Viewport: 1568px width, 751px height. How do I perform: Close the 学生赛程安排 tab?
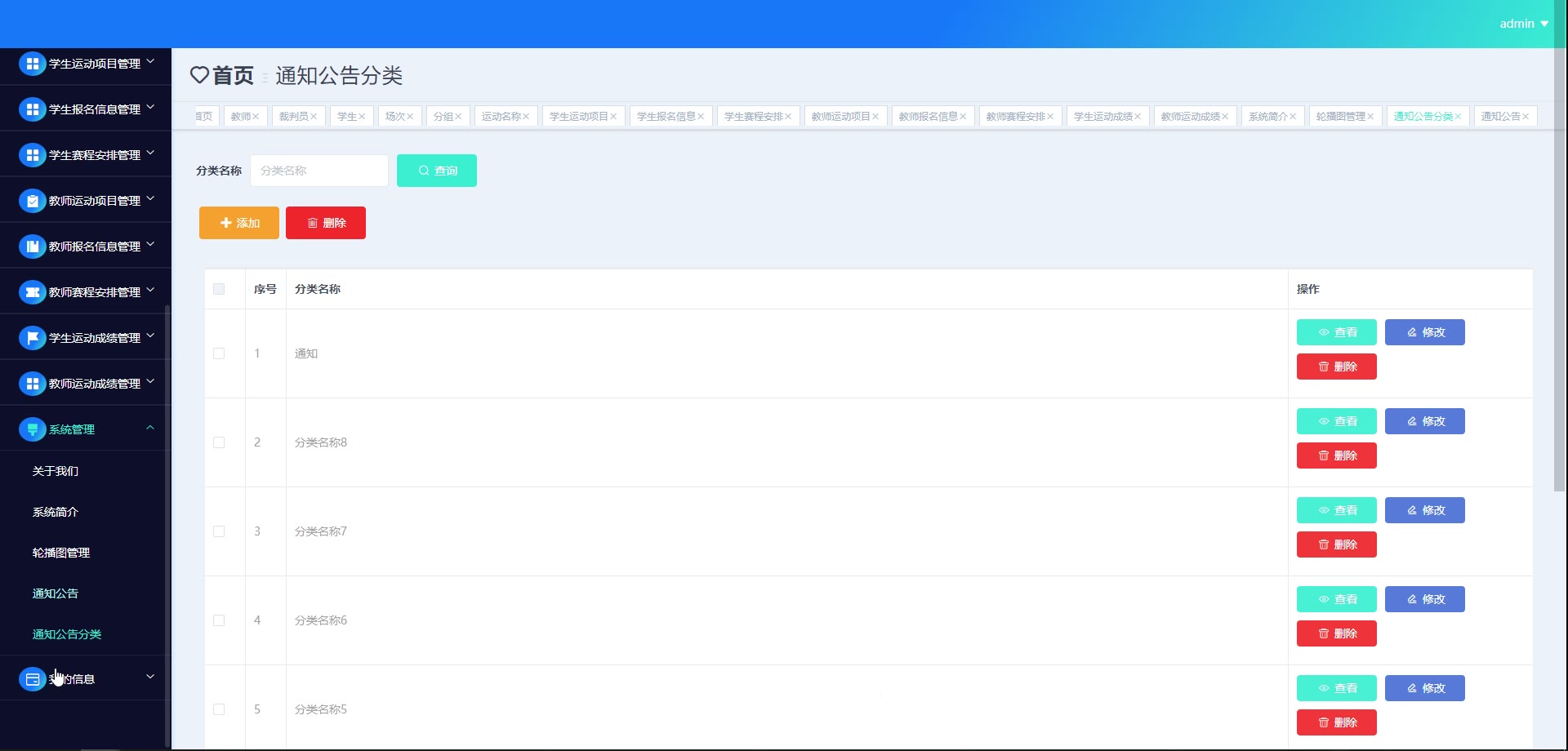click(788, 117)
